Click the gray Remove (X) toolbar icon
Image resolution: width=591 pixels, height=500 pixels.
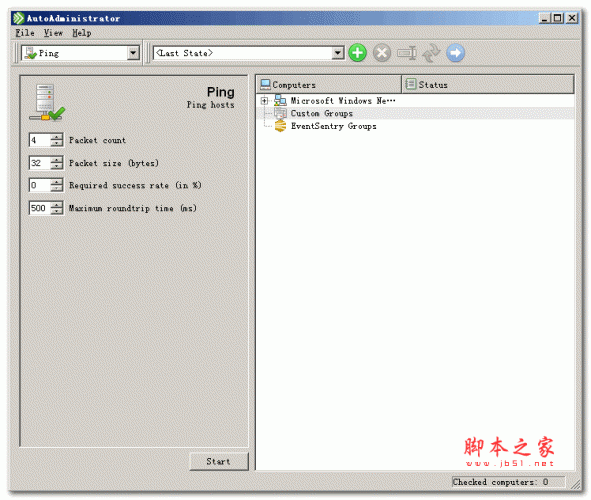tap(382, 53)
